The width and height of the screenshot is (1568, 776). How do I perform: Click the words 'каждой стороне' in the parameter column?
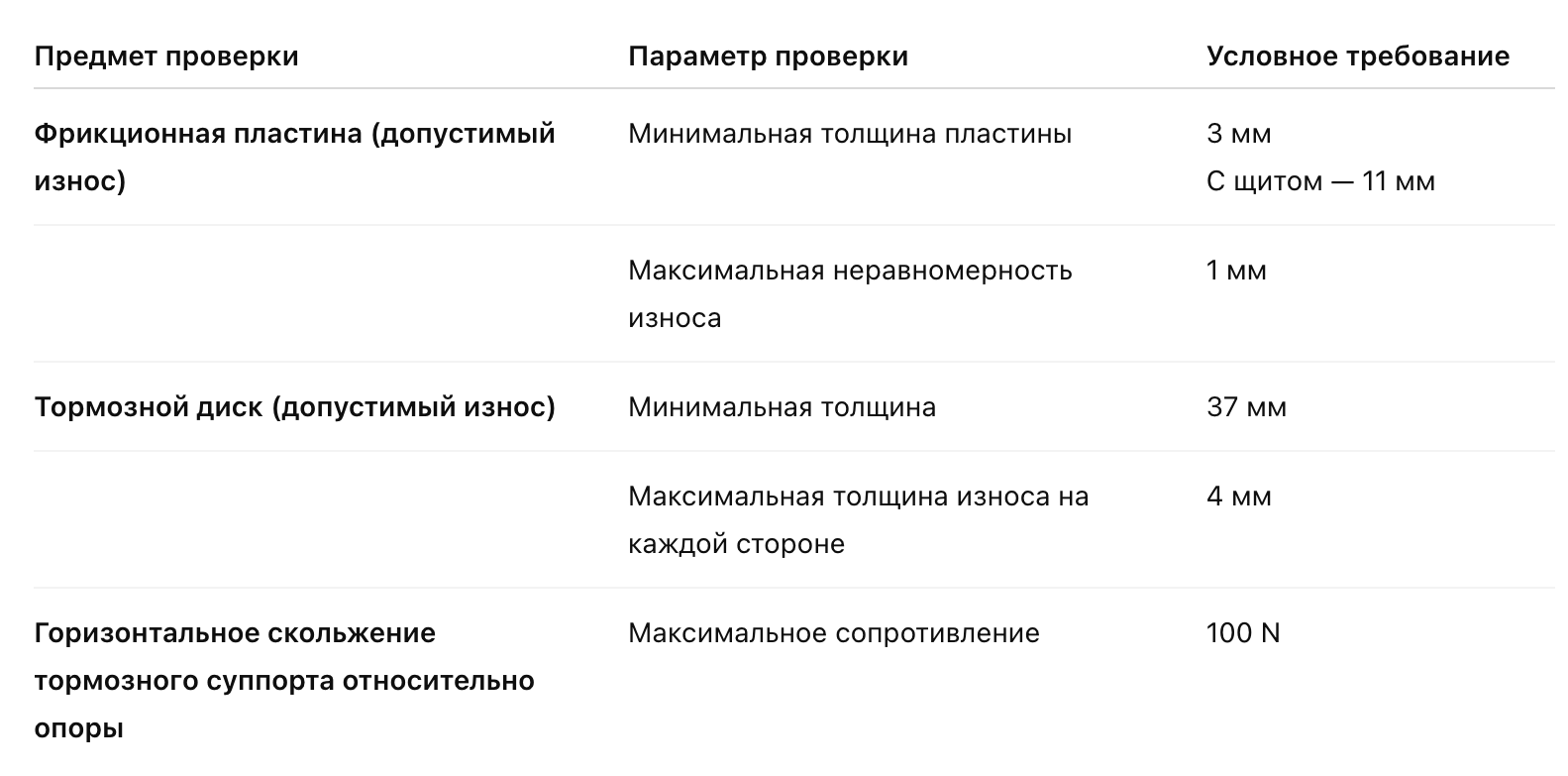point(736,544)
